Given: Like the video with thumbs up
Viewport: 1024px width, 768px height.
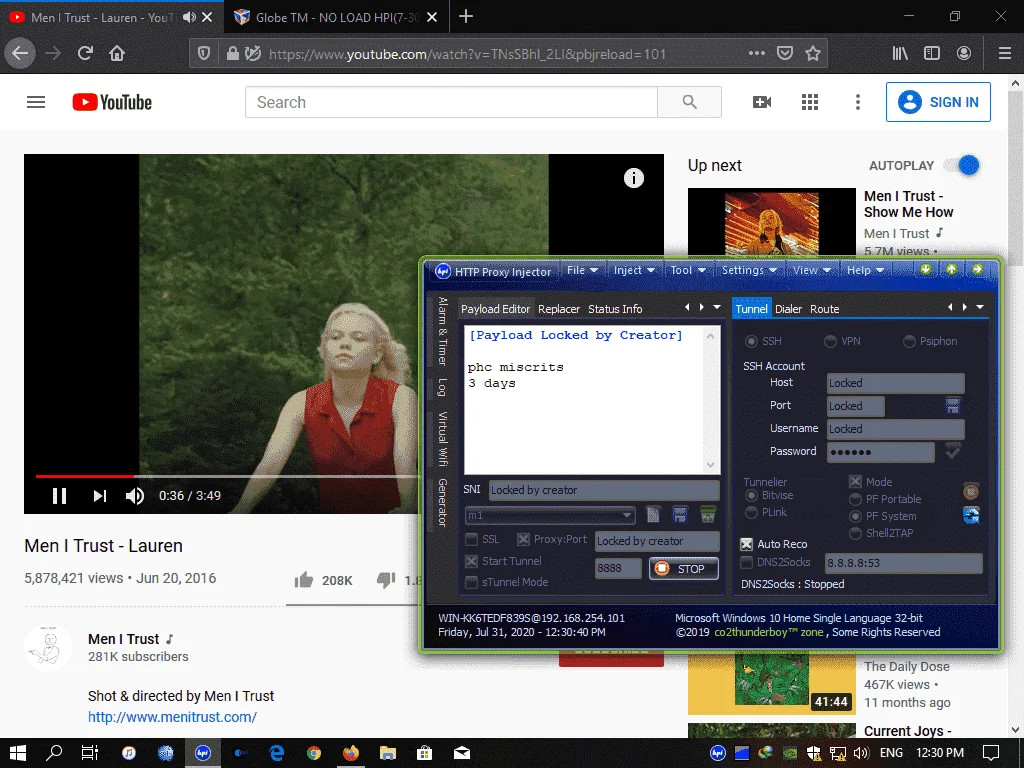Looking at the screenshot, I should point(304,579).
